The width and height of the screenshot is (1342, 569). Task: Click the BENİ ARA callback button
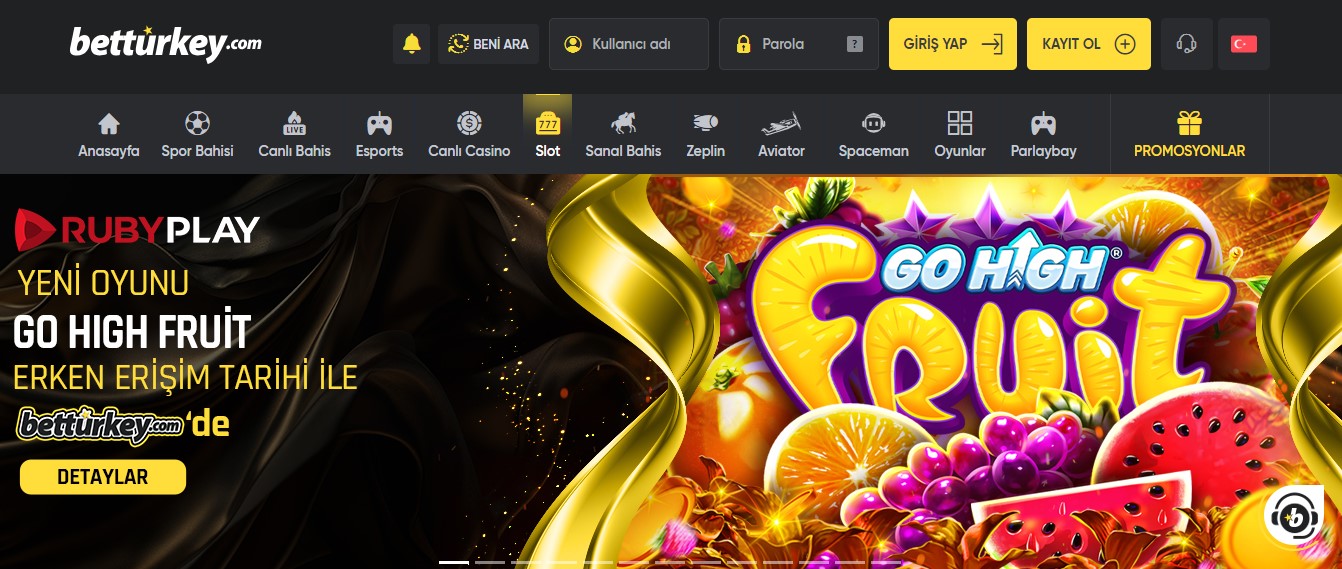(489, 44)
